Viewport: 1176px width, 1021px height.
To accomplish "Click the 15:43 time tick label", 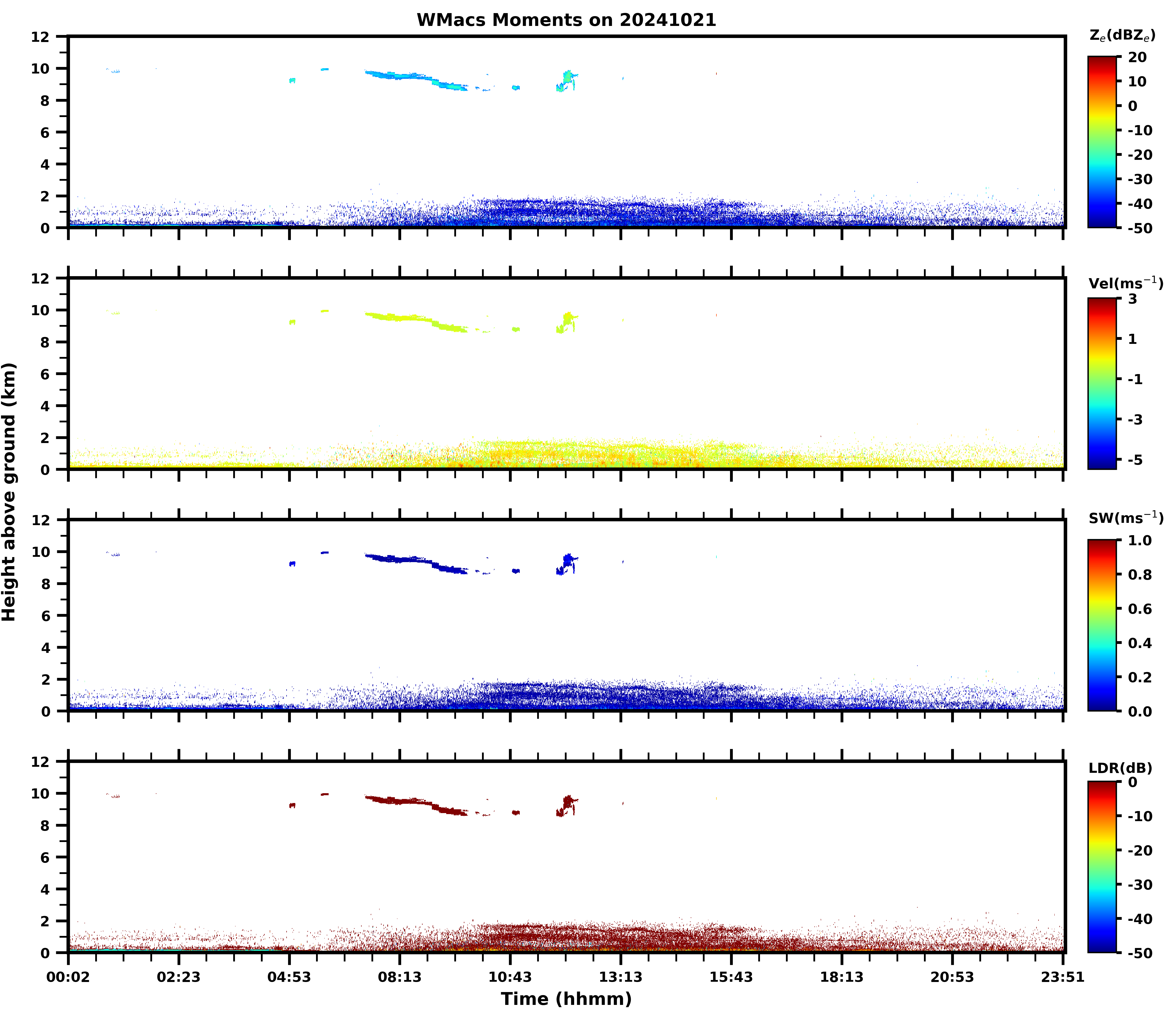I will tap(731, 978).
